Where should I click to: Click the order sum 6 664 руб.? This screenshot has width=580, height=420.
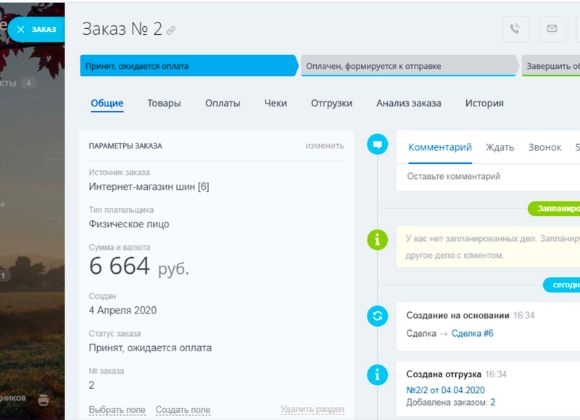139,266
